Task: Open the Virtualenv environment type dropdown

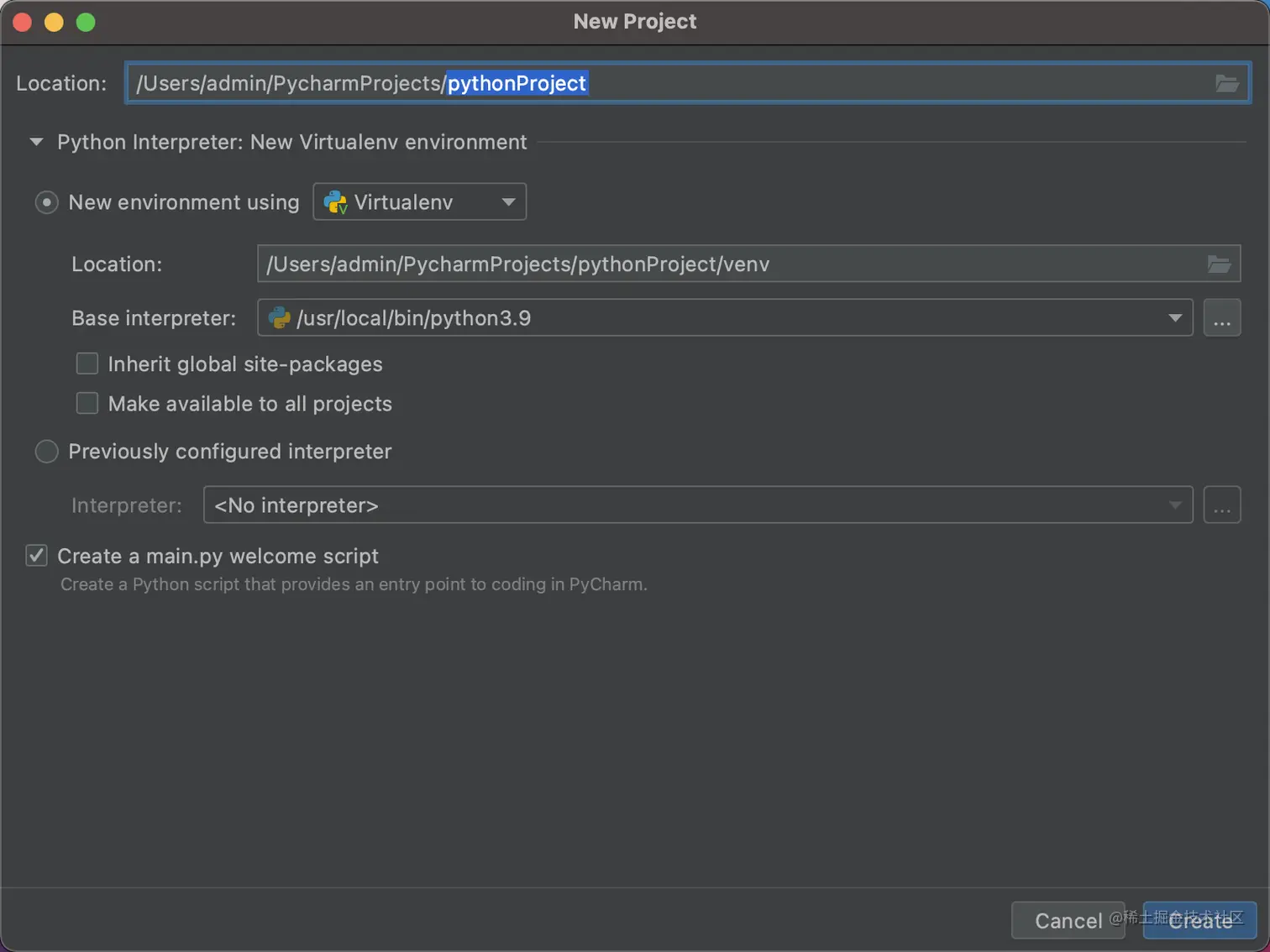Action: 420,202
